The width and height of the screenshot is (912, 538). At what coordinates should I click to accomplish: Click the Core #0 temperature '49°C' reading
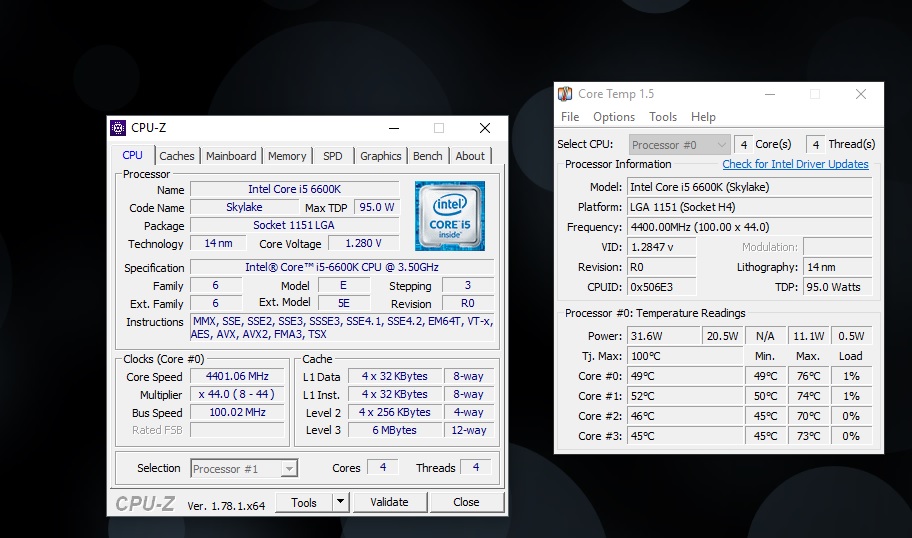(x=685, y=376)
